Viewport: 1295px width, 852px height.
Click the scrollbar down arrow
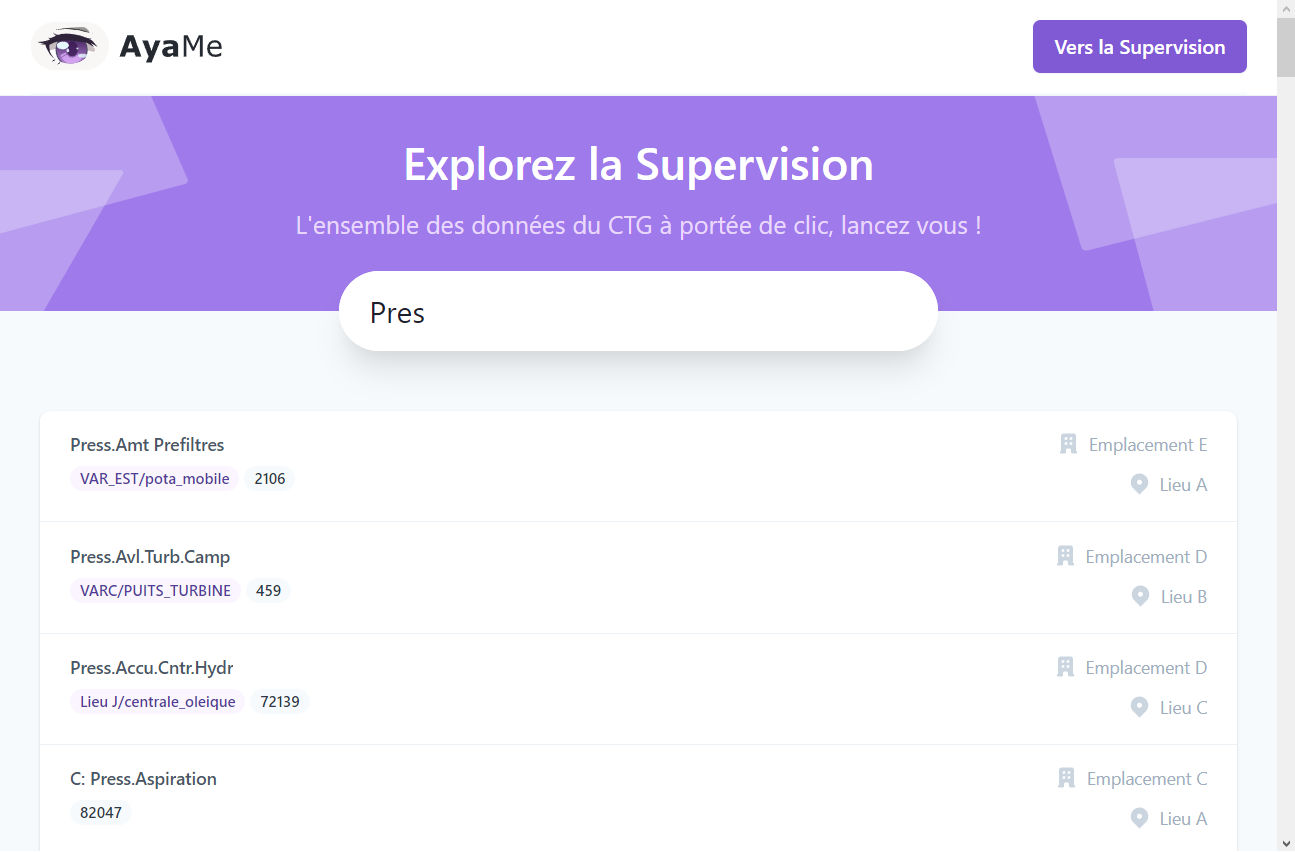[x=1285, y=842]
